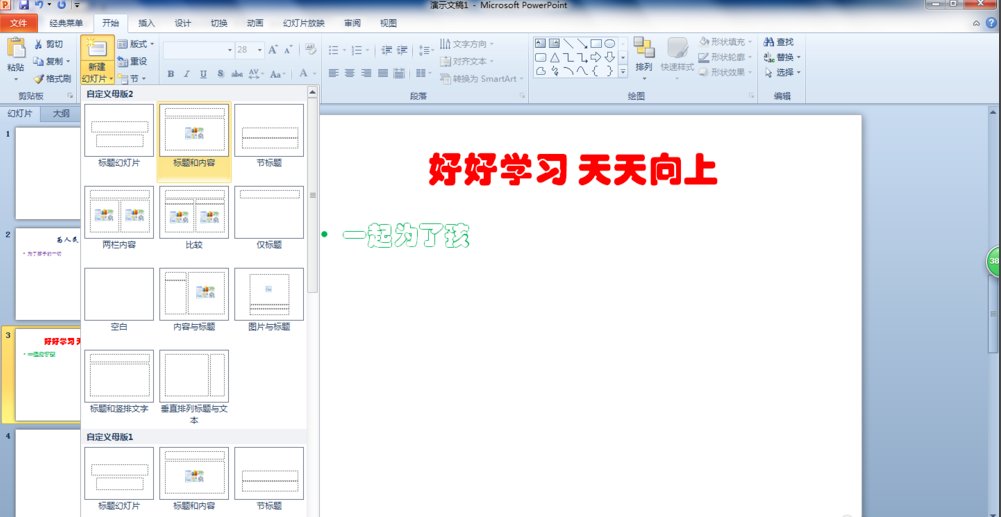Select the cloud shape in gallery

click(541, 71)
